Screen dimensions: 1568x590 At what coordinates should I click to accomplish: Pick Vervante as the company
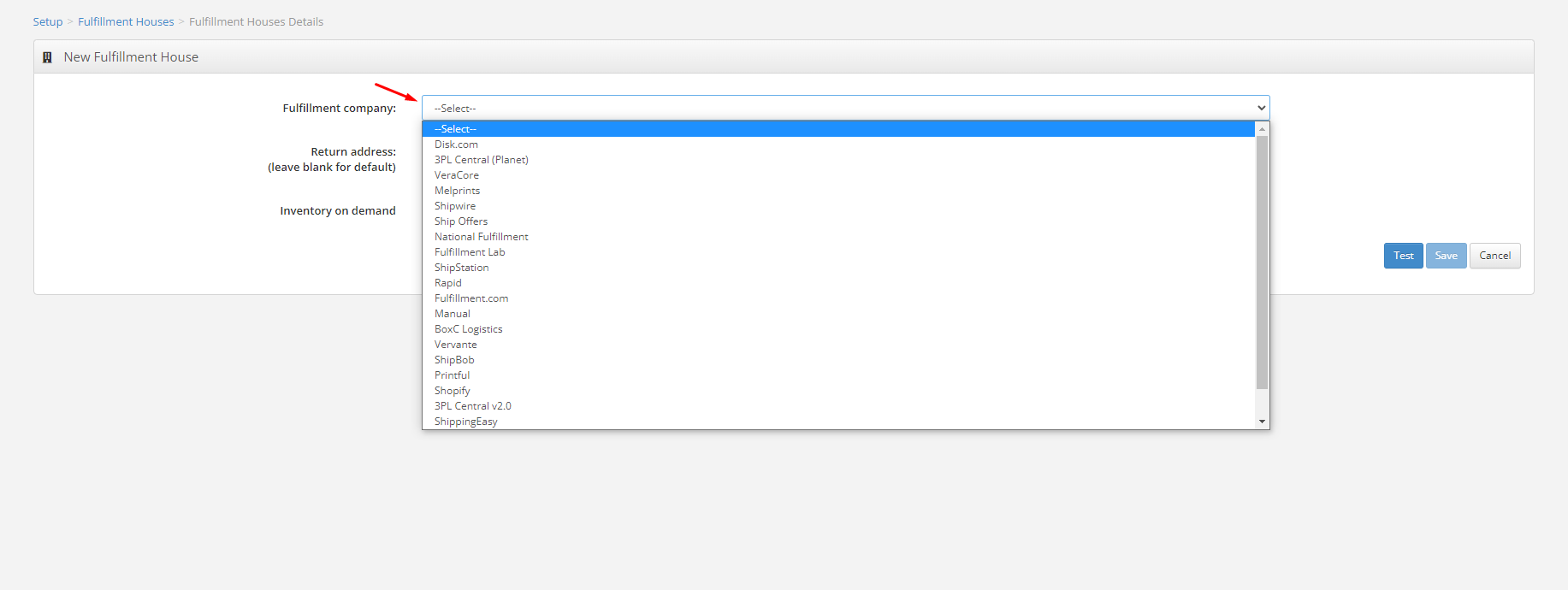838,345
